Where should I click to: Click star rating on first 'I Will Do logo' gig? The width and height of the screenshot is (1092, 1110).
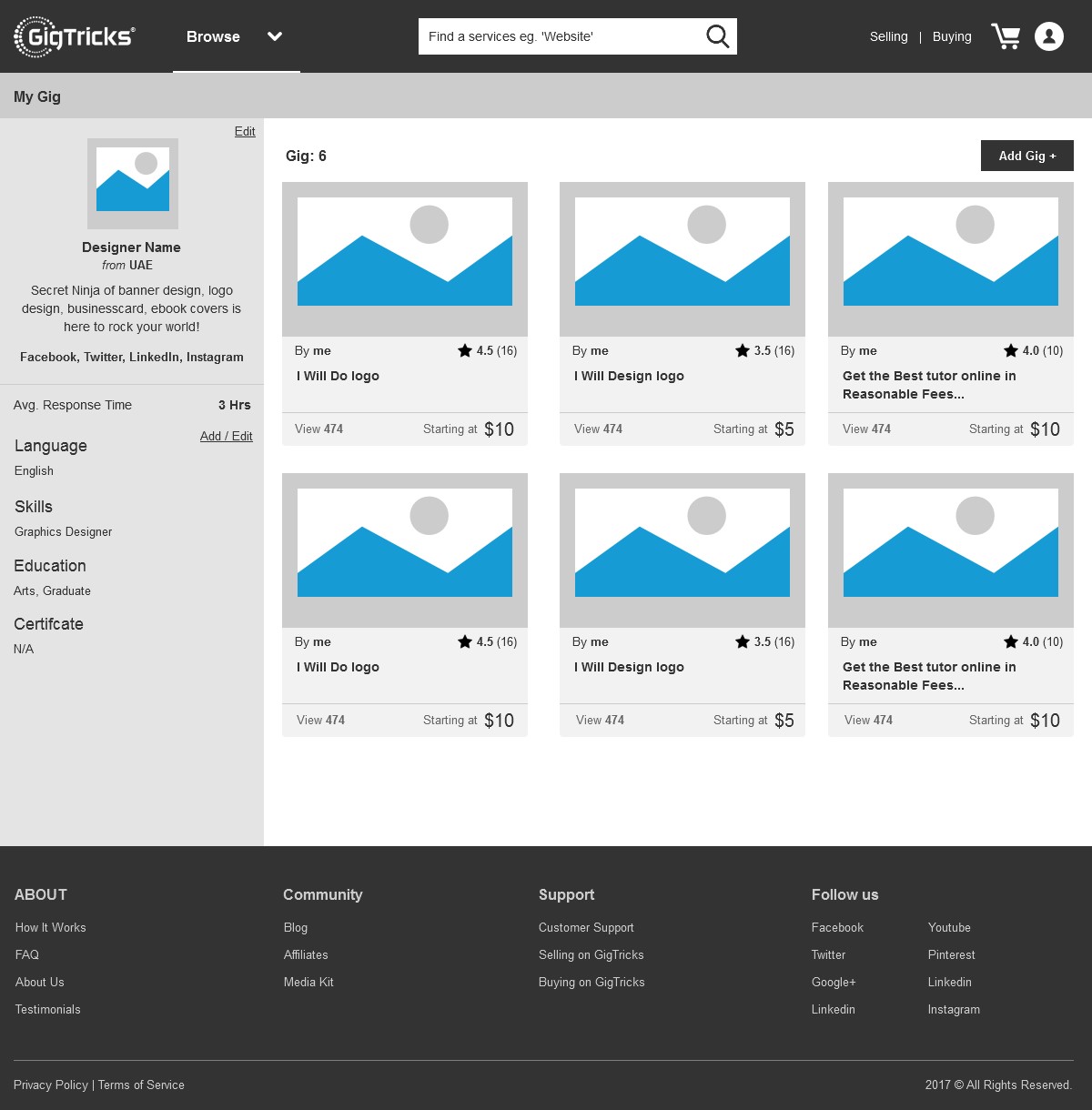[465, 351]
